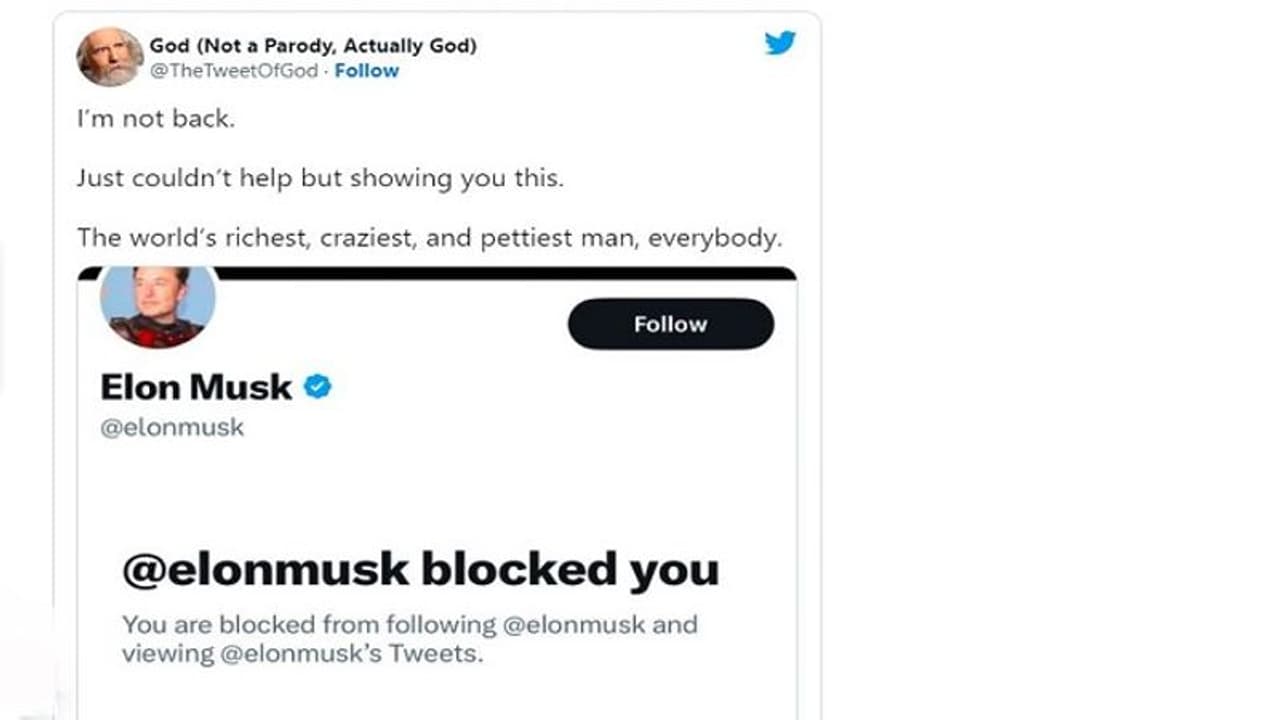Select the @elonmusk handle under the name

(x=172, y=428)
